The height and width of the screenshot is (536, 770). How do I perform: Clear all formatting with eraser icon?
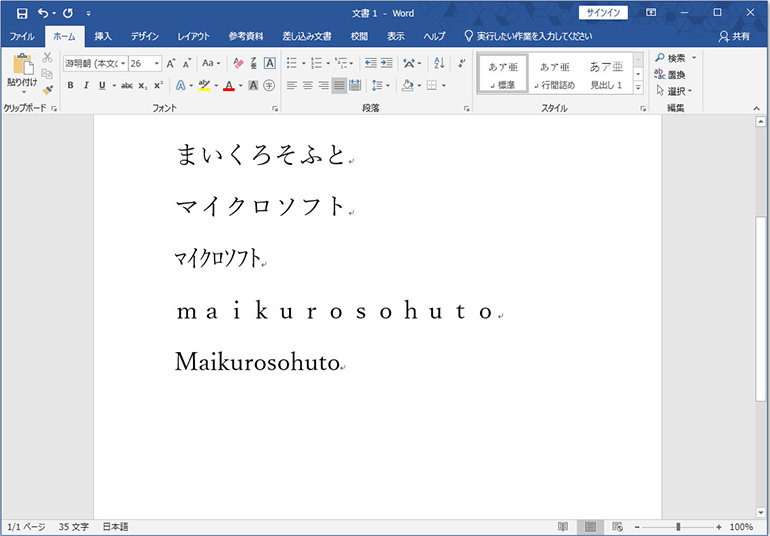point(238,63)
